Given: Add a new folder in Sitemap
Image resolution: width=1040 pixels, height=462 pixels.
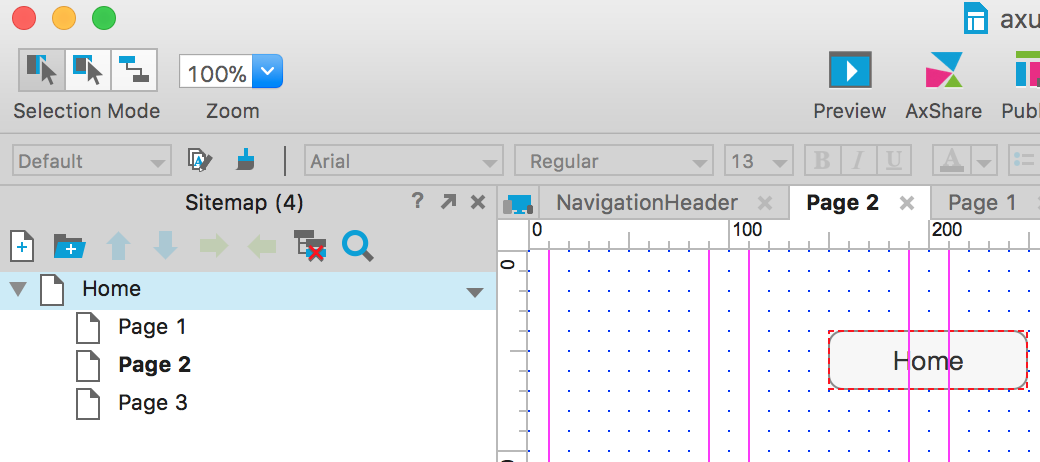Looking at the screenshot, I should 69,245.
